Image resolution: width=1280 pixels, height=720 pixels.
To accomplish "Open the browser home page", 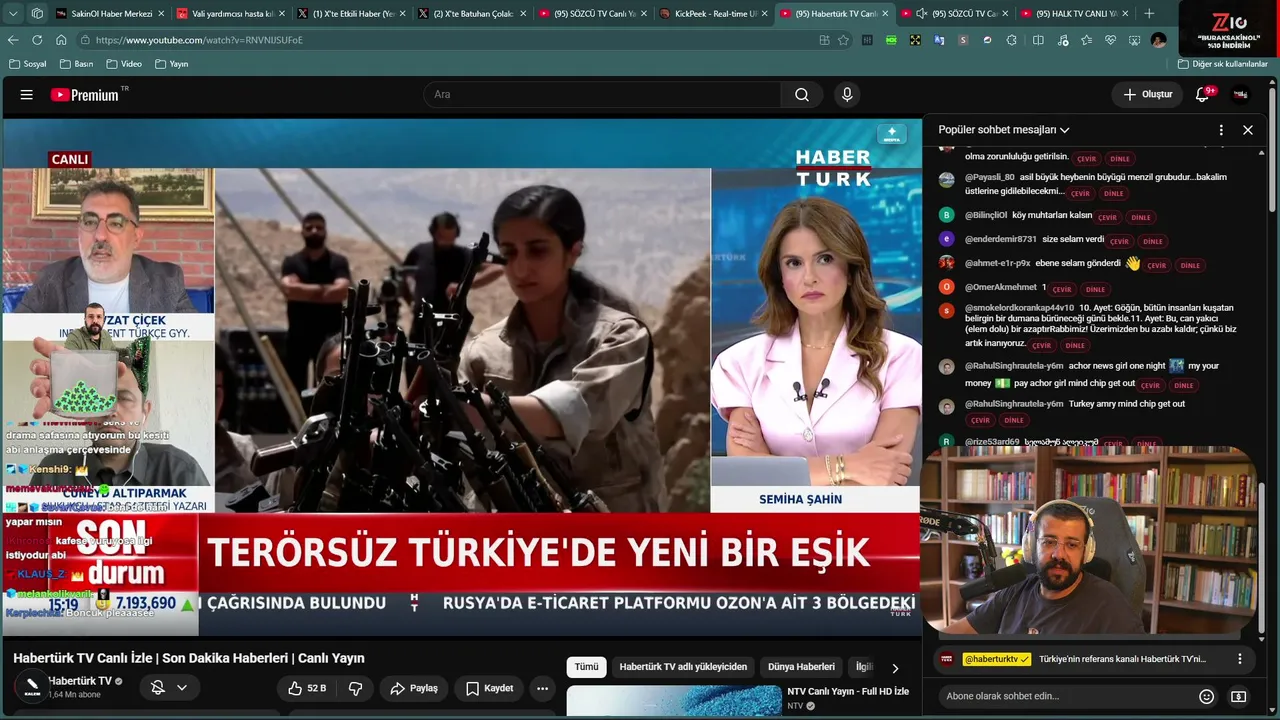I will [61, 40].
